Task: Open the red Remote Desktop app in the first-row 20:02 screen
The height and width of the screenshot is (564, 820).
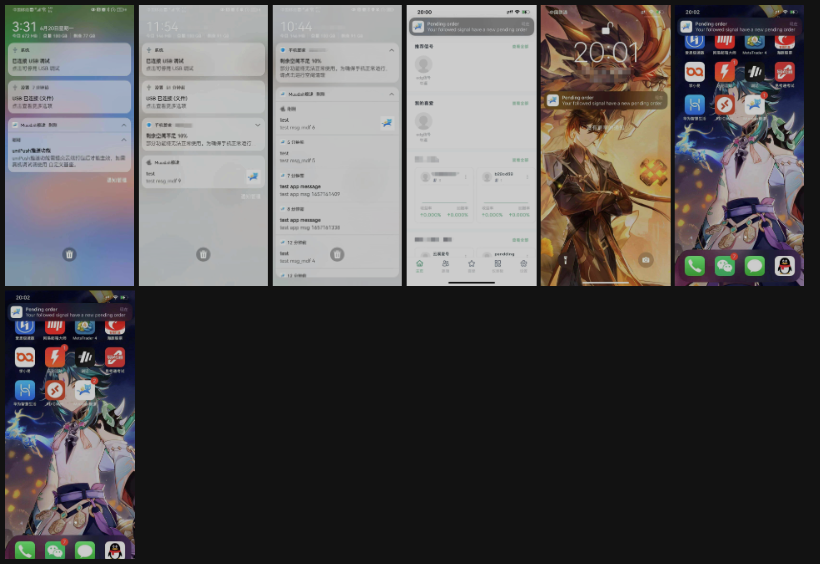Action: (724, 105)
